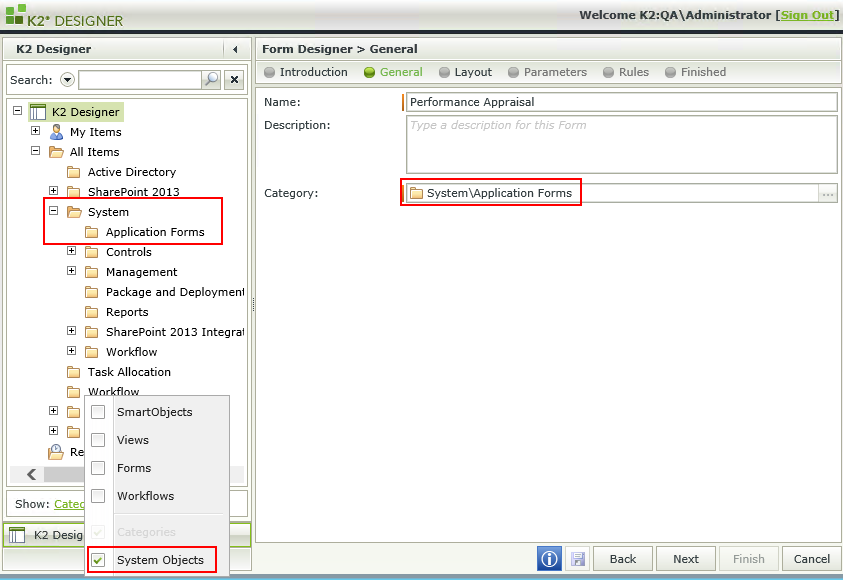Collapse the K2 Designer side panel arrow
Image resolution: width=843 pixels, height=580 pixels.
pos(235,49)
